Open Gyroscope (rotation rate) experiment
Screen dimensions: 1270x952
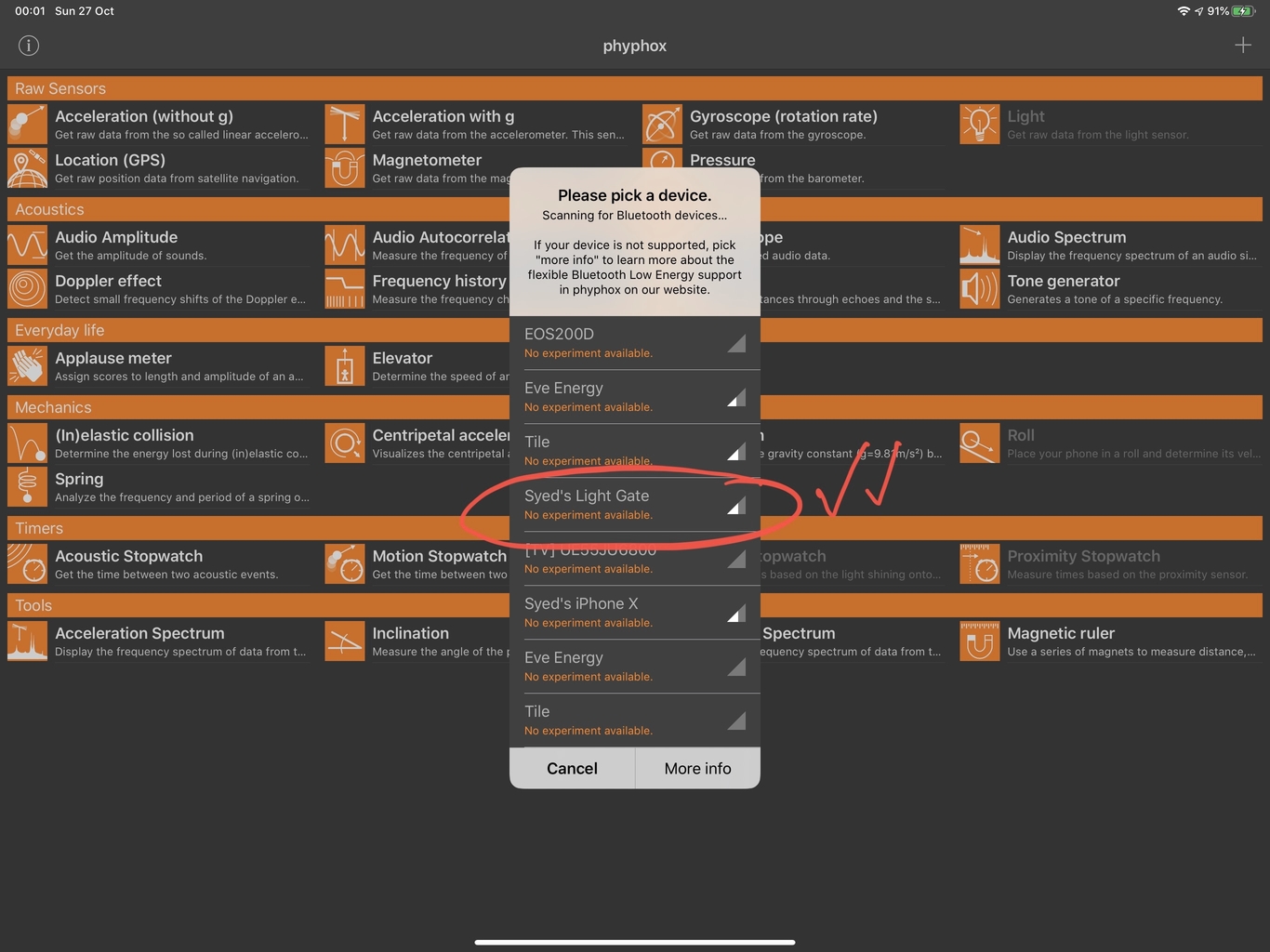[x=783, y=124]
